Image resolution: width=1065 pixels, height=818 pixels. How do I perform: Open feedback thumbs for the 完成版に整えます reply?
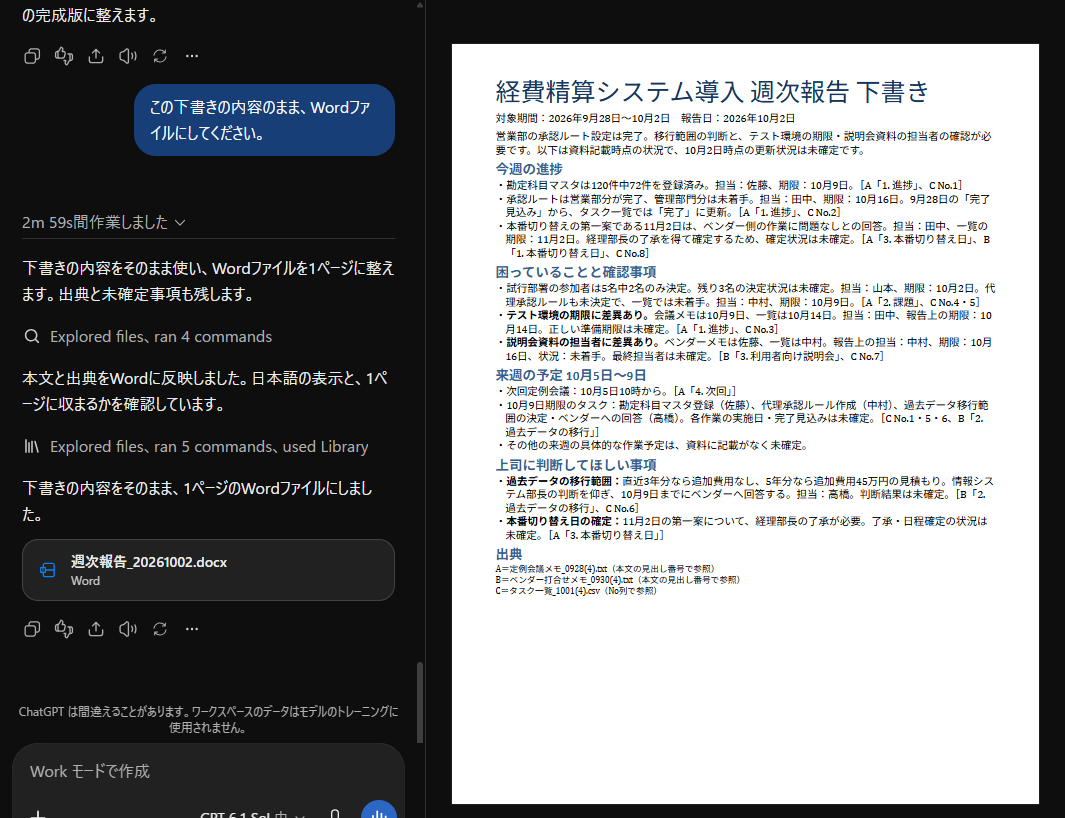tap(64, 56)
